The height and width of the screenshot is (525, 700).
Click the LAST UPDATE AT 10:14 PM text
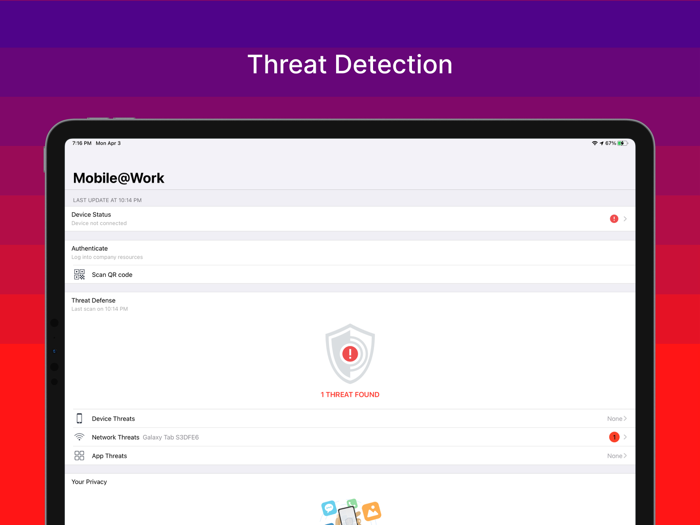107,200
